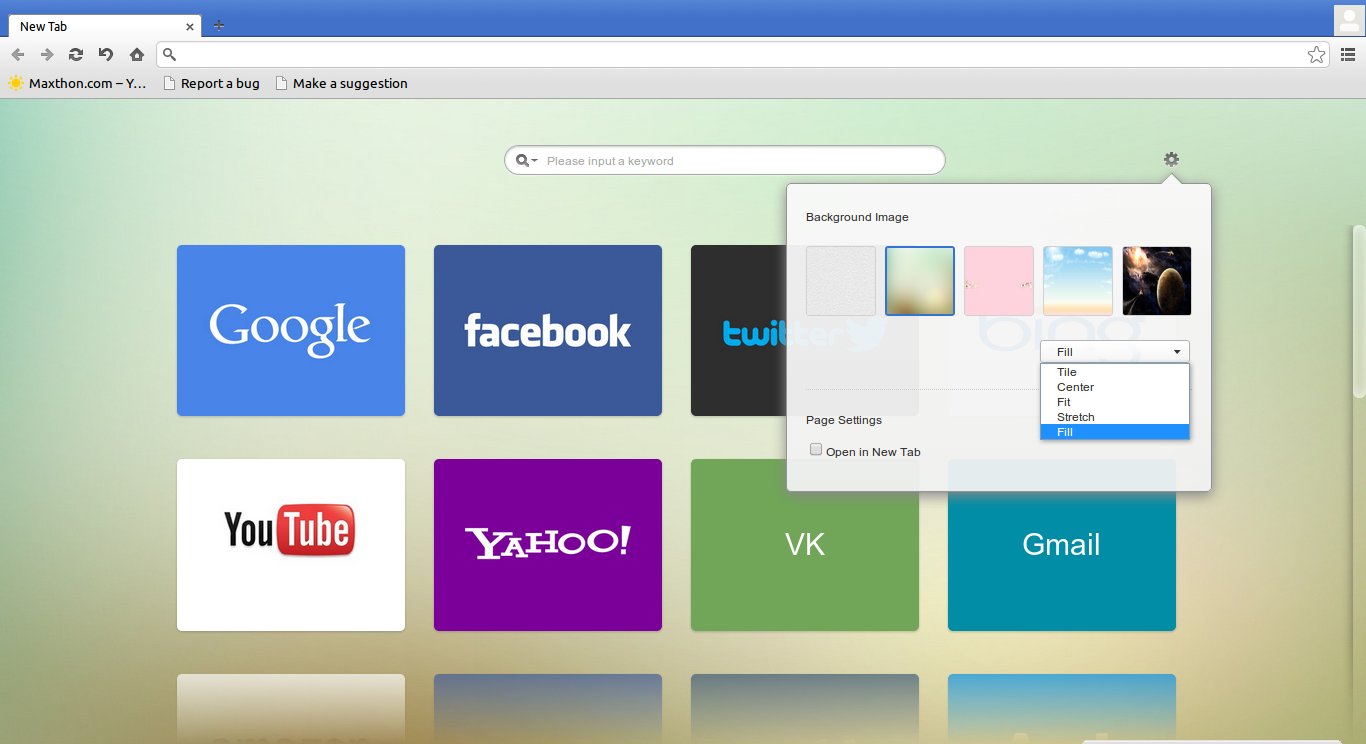Select Center from the dropdown list

tap(1115, 387)
